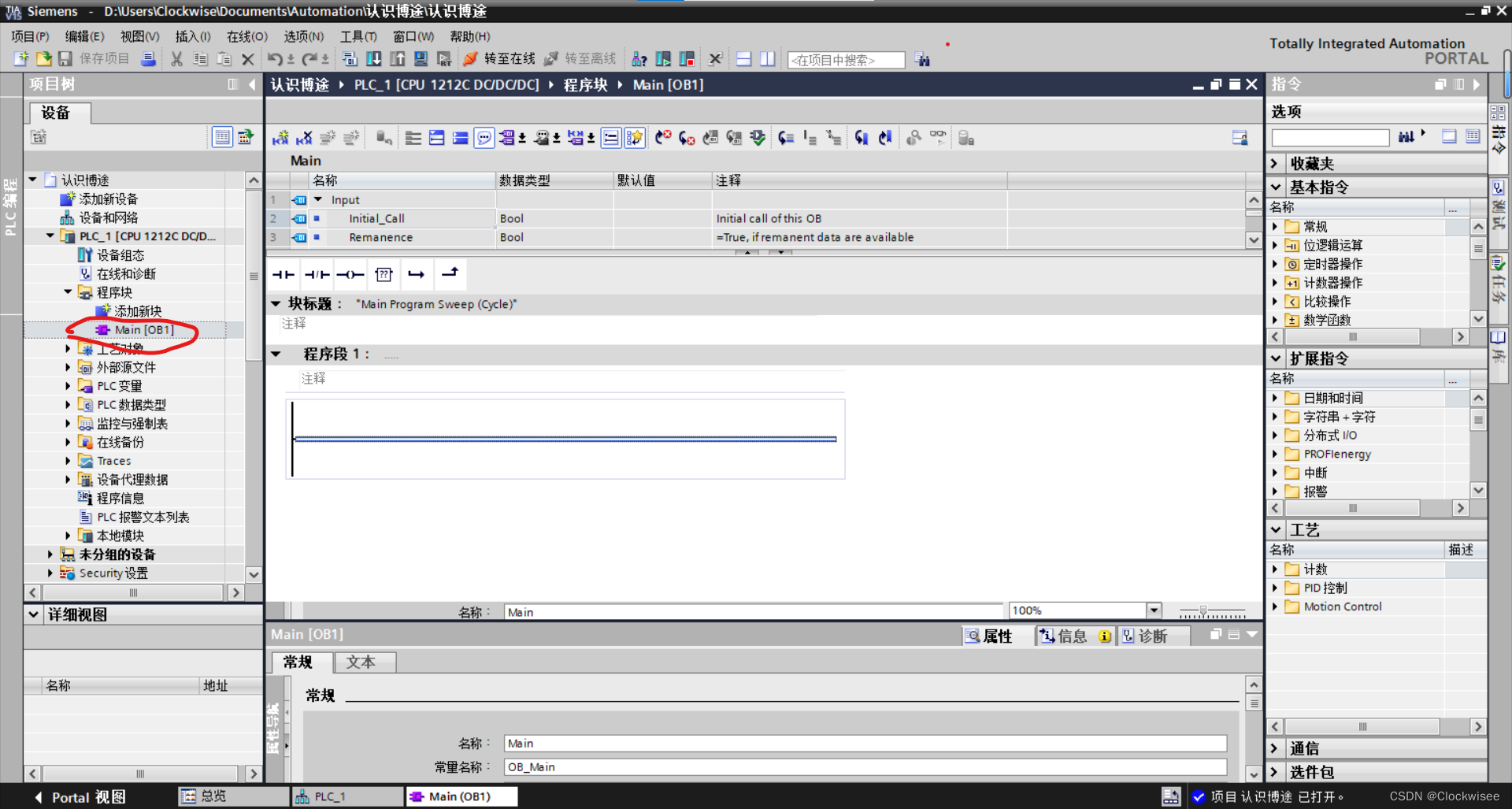This screenshot has height=809, width=1512.
Task: Click the new project icon
Action: (21, 59)
